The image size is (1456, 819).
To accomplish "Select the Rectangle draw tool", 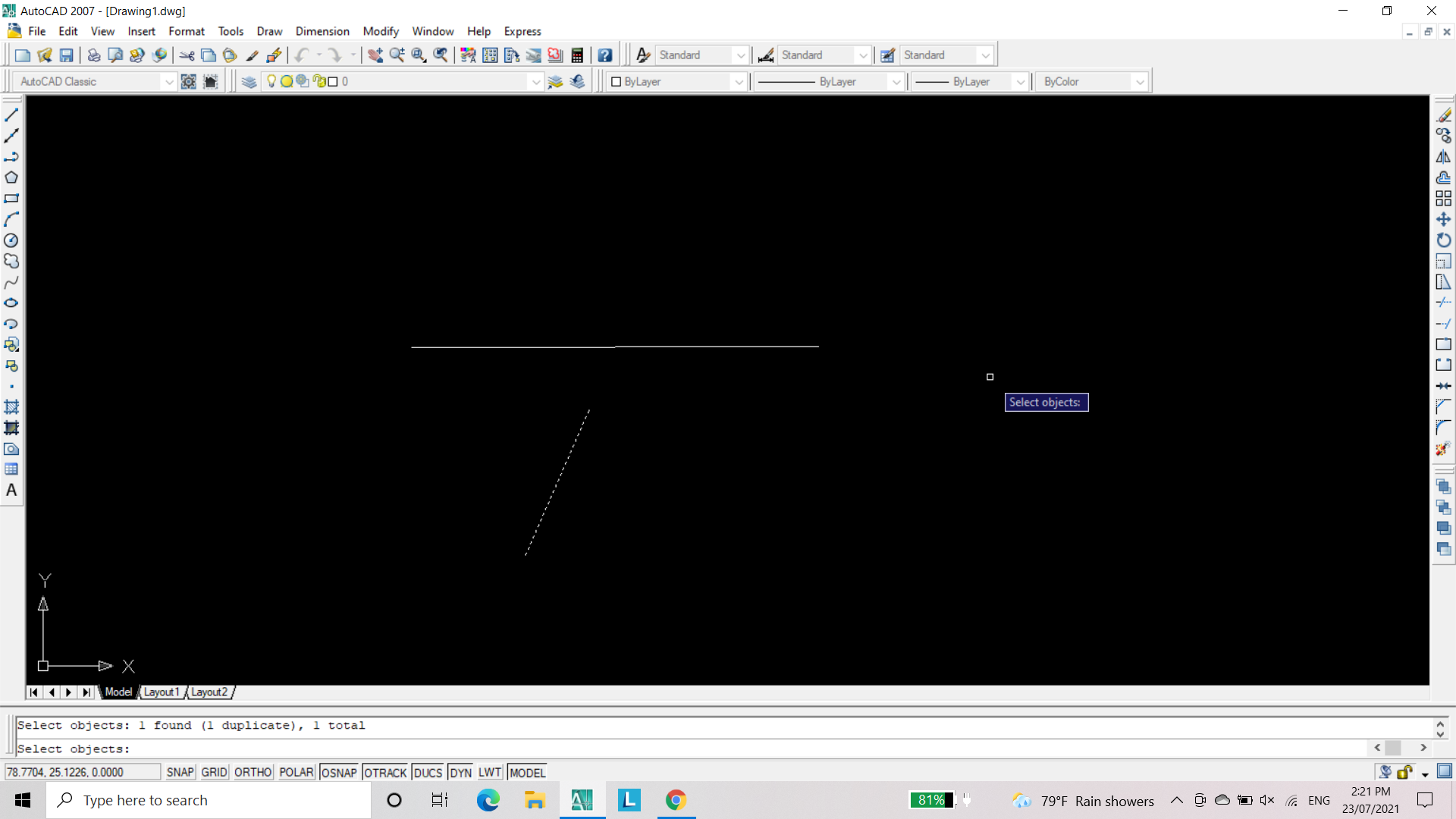I will pos(11,199).
